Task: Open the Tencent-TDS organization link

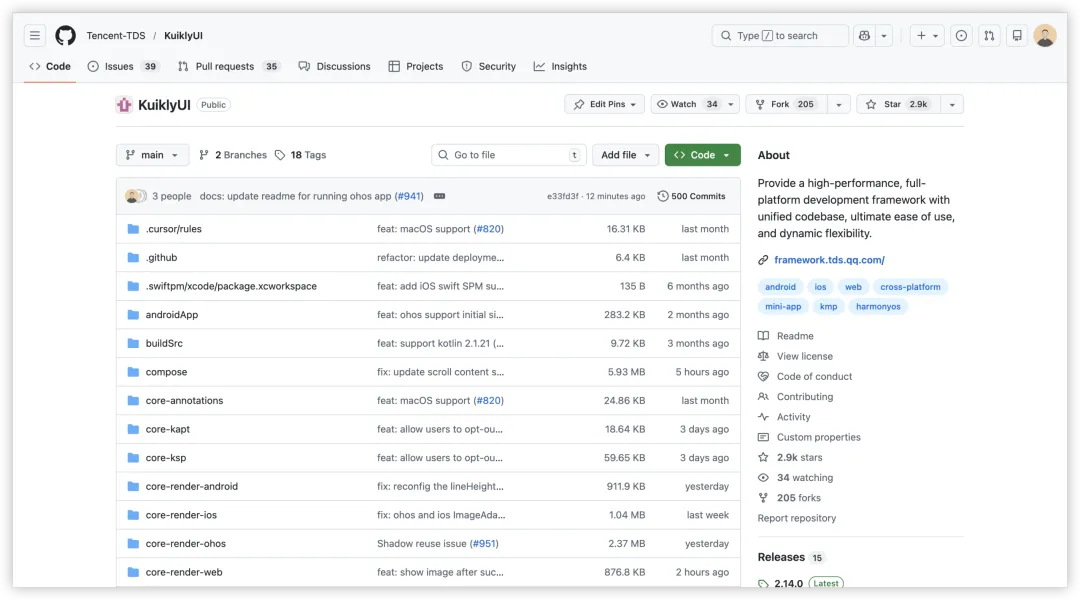Action: [x=116, y=35]
